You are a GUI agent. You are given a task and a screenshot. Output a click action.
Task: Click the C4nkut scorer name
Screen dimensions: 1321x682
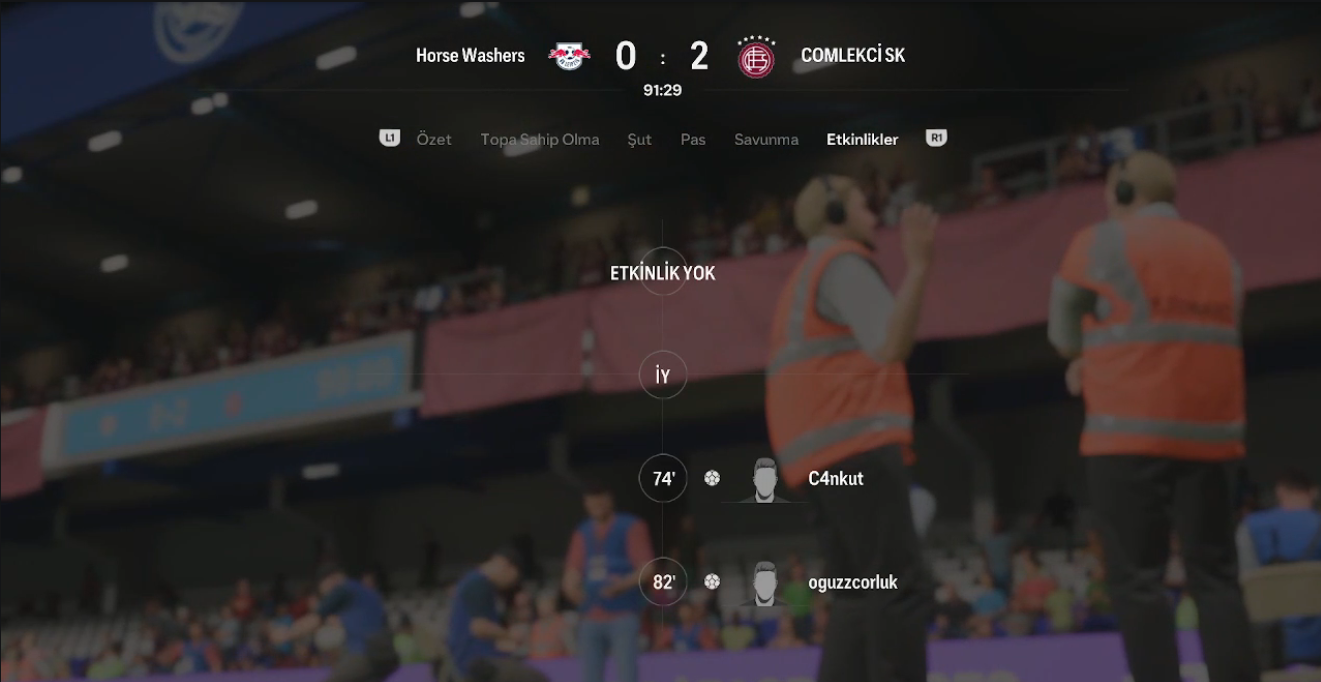836,478
